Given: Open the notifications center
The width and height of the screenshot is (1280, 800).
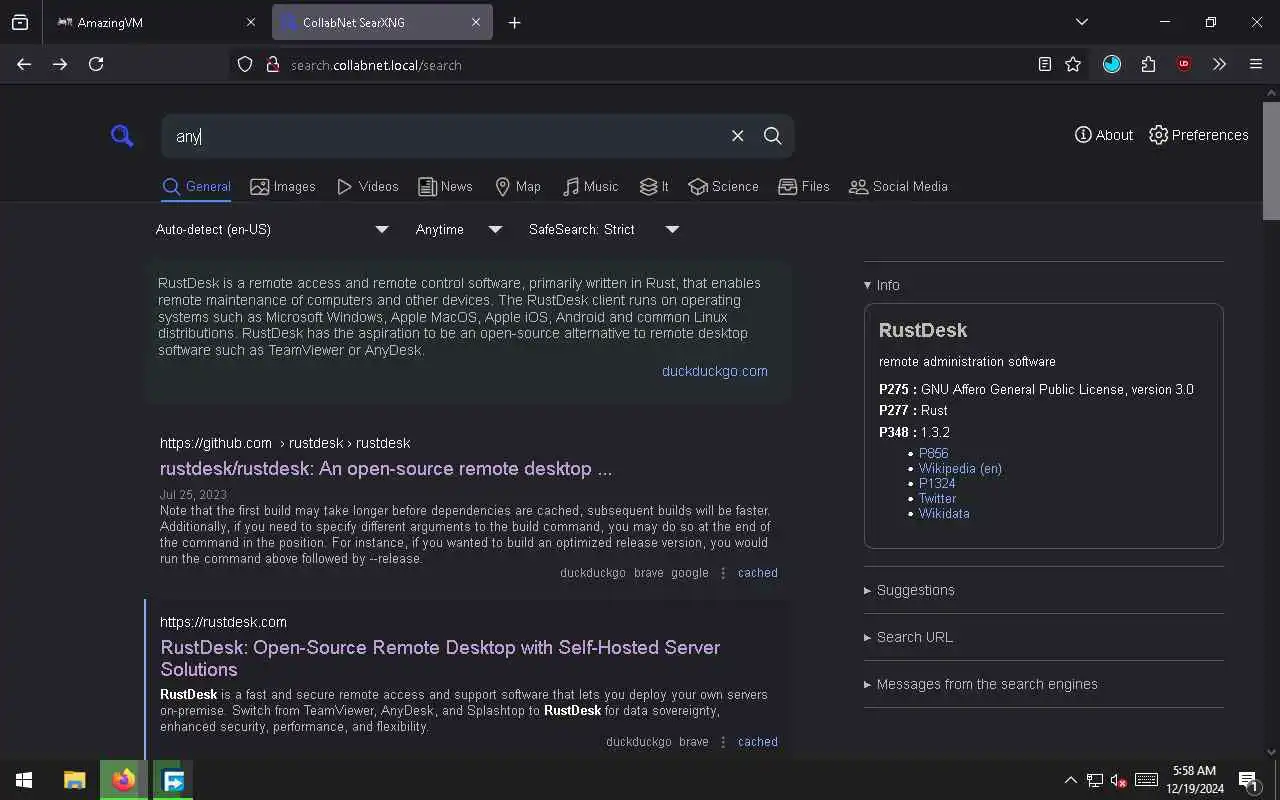Looking at the screenshot, I should 1248,781.
